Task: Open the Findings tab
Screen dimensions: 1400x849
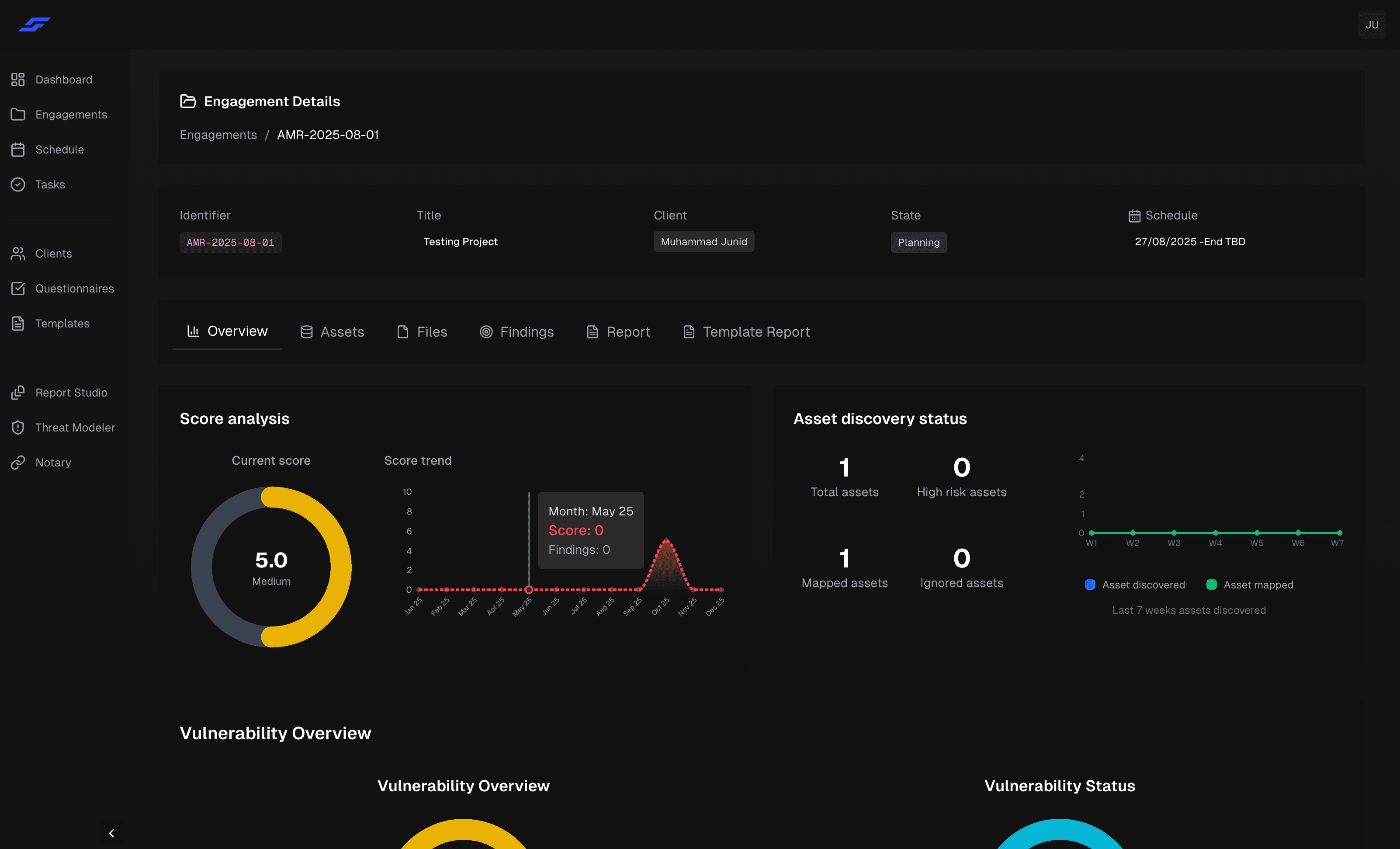Action: [x=516, y=331]
